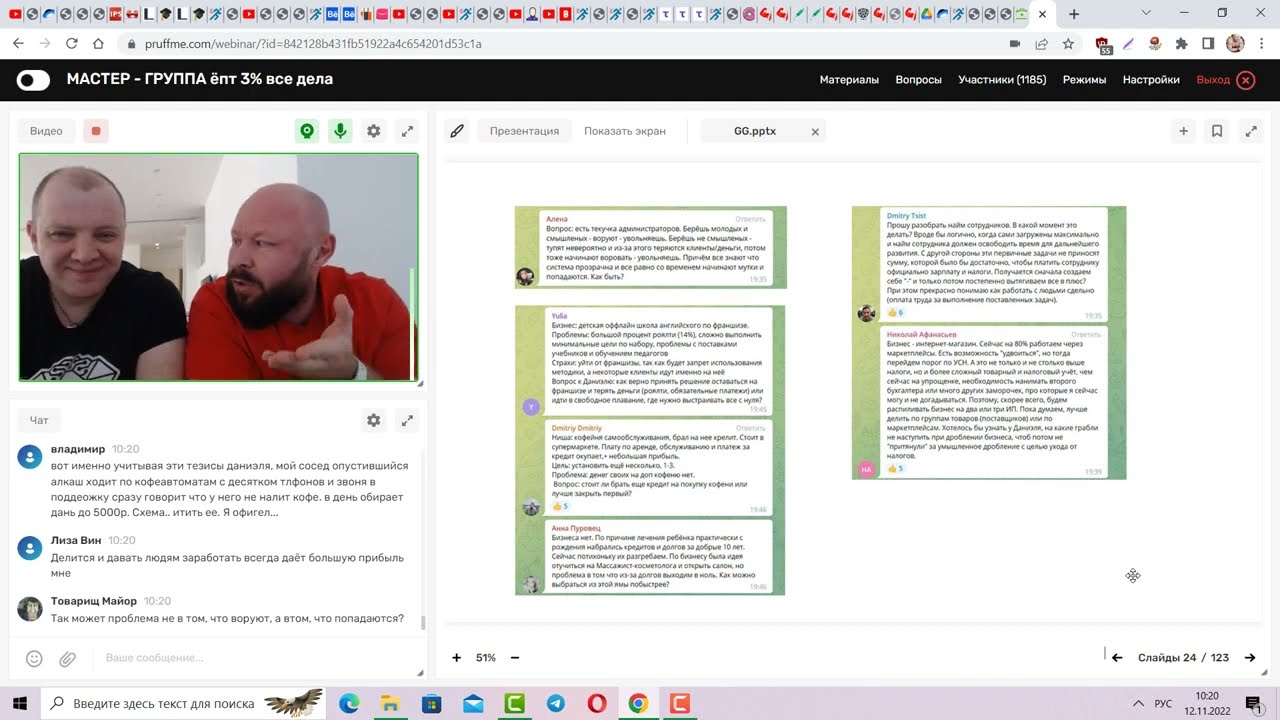Click the bookmark icon above the presentation
The image size is (1280, 720).
(1217, 131)
